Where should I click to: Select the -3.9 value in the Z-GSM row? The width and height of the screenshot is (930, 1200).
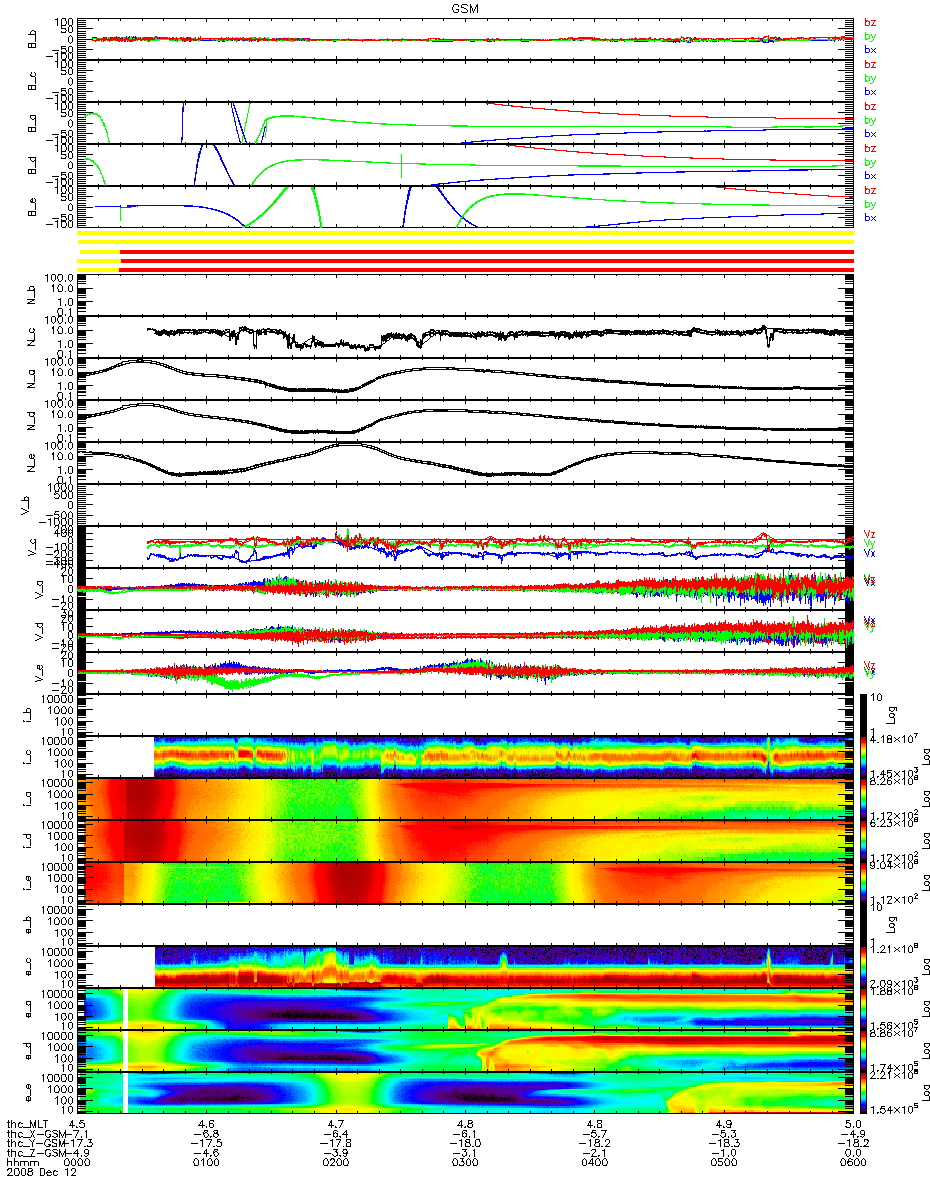336,1154
